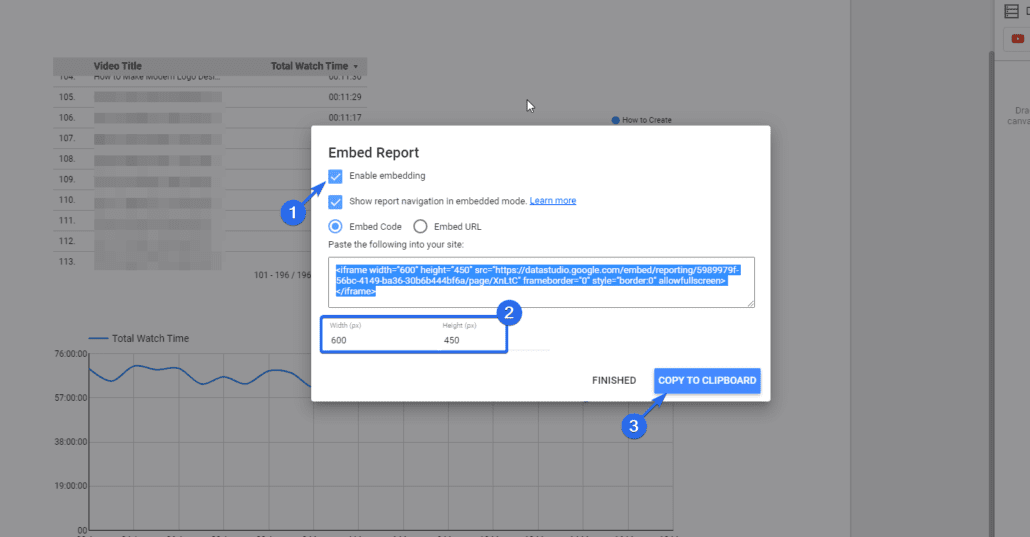Image resolution: width=1030 pixels, height=537 pixels.
Task: Click row number 109 in table
Action: coord(67,179)
